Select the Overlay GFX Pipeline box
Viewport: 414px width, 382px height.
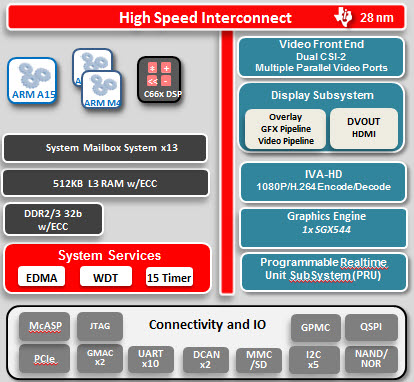[285, 129]
